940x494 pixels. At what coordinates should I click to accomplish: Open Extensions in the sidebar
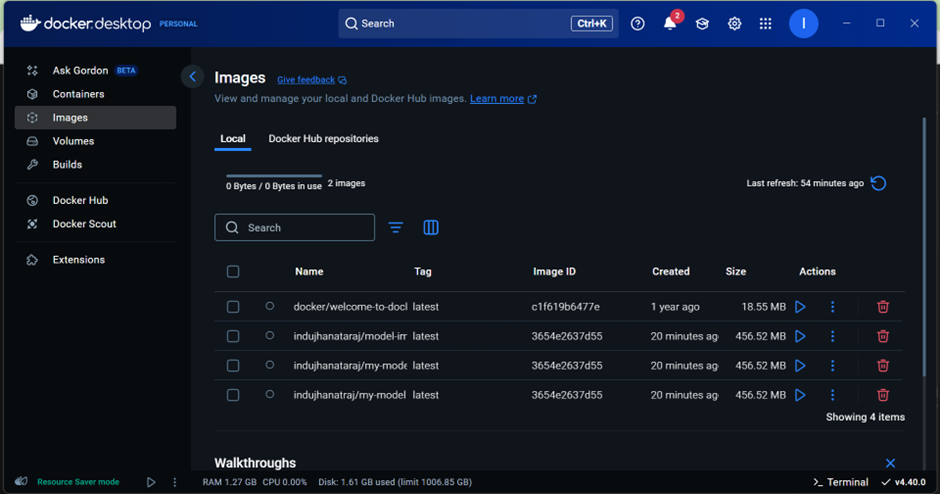pyautogui.click(x=95, y=260)
